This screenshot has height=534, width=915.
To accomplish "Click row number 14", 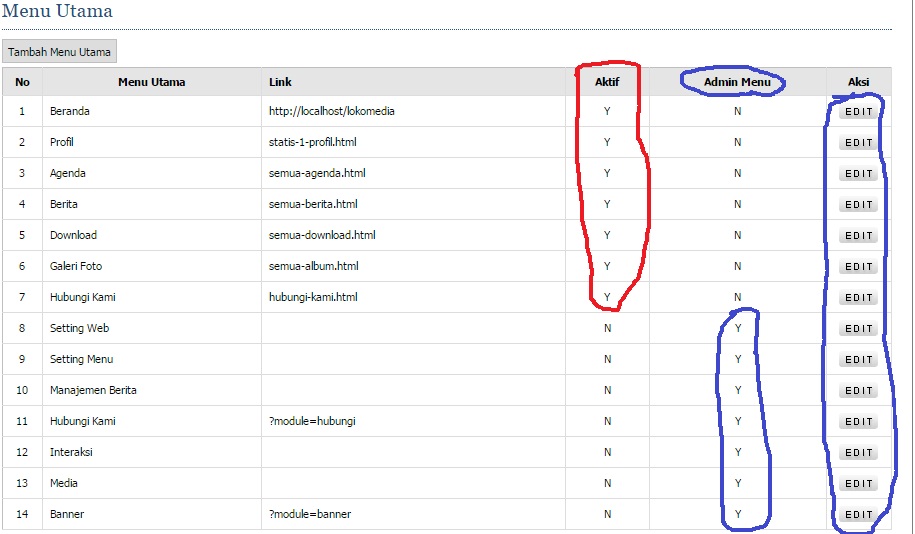I will (x=22, y=514).
